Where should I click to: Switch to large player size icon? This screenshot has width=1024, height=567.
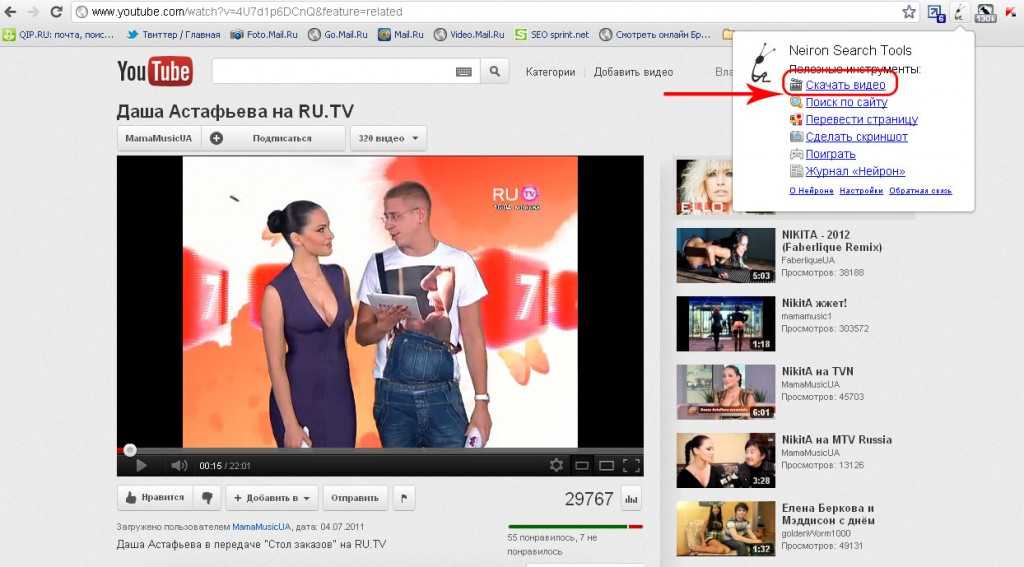[607, 465]
